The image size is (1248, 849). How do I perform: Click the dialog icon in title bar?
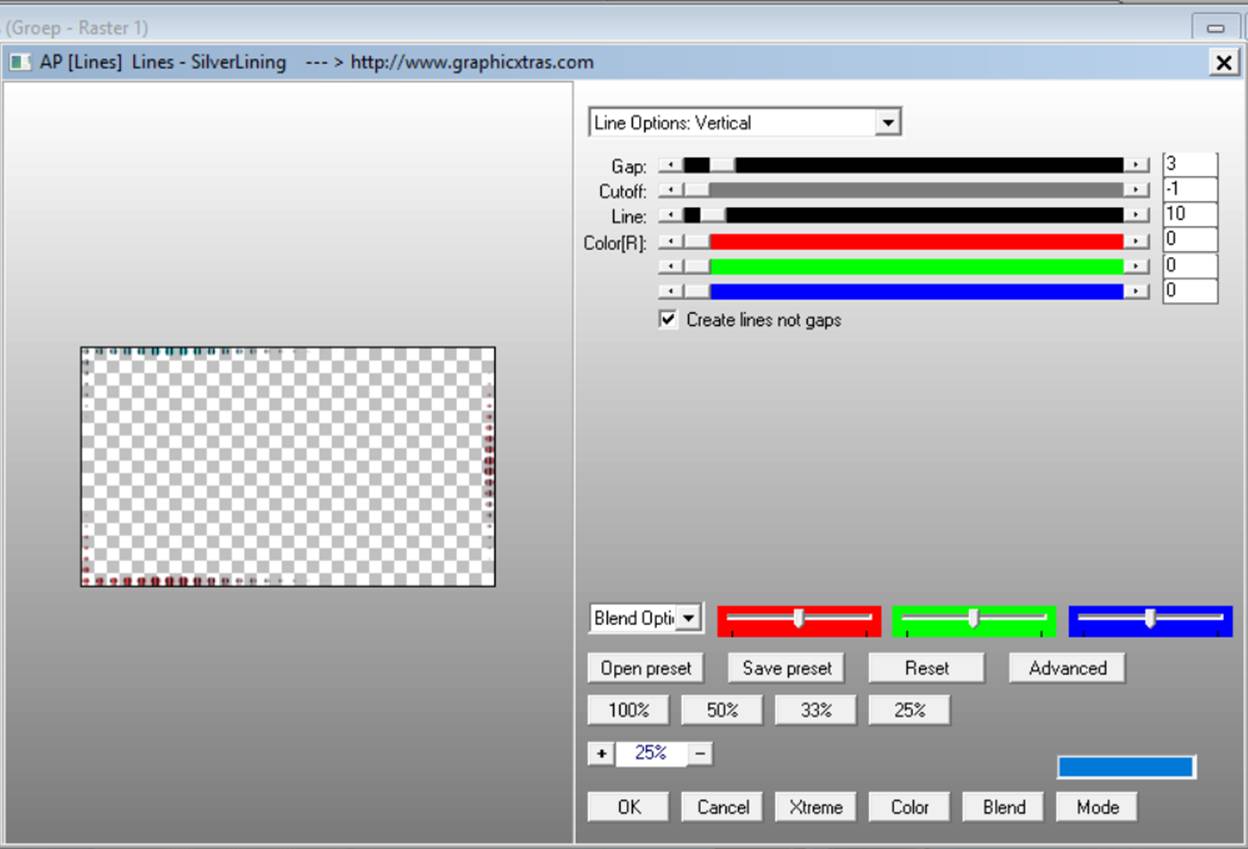(20, 62)
